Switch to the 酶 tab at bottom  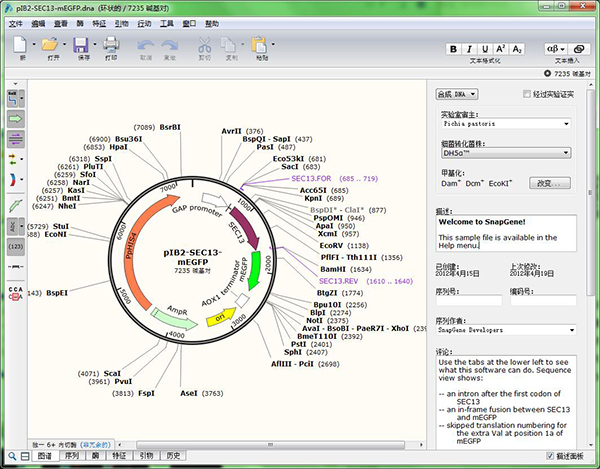95,456
